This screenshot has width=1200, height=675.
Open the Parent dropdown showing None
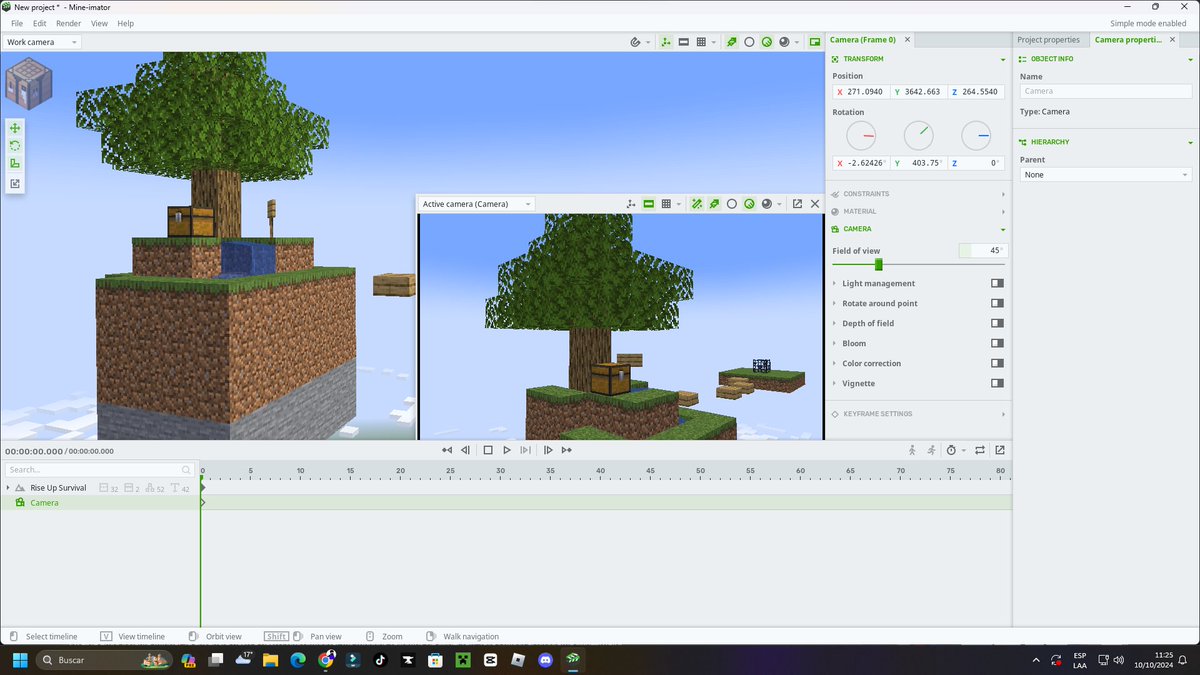coord(1104,174)
